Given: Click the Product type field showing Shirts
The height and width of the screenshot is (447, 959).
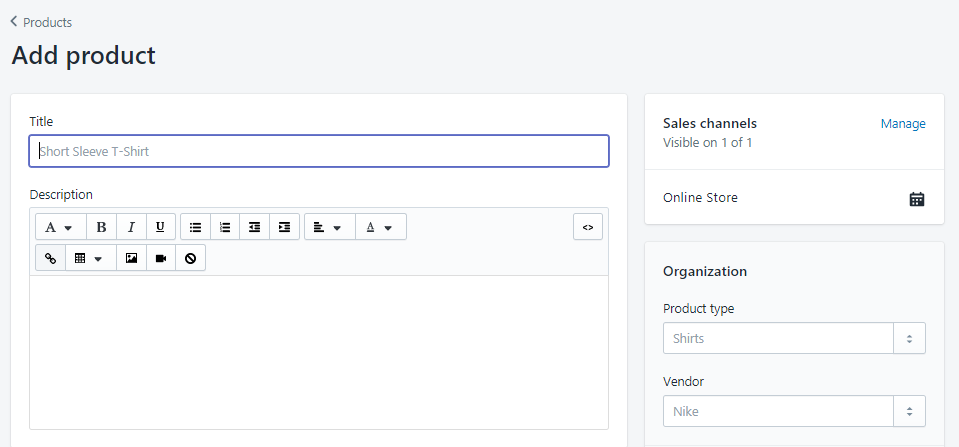Looking at the screenshot, I should (778, 338).
